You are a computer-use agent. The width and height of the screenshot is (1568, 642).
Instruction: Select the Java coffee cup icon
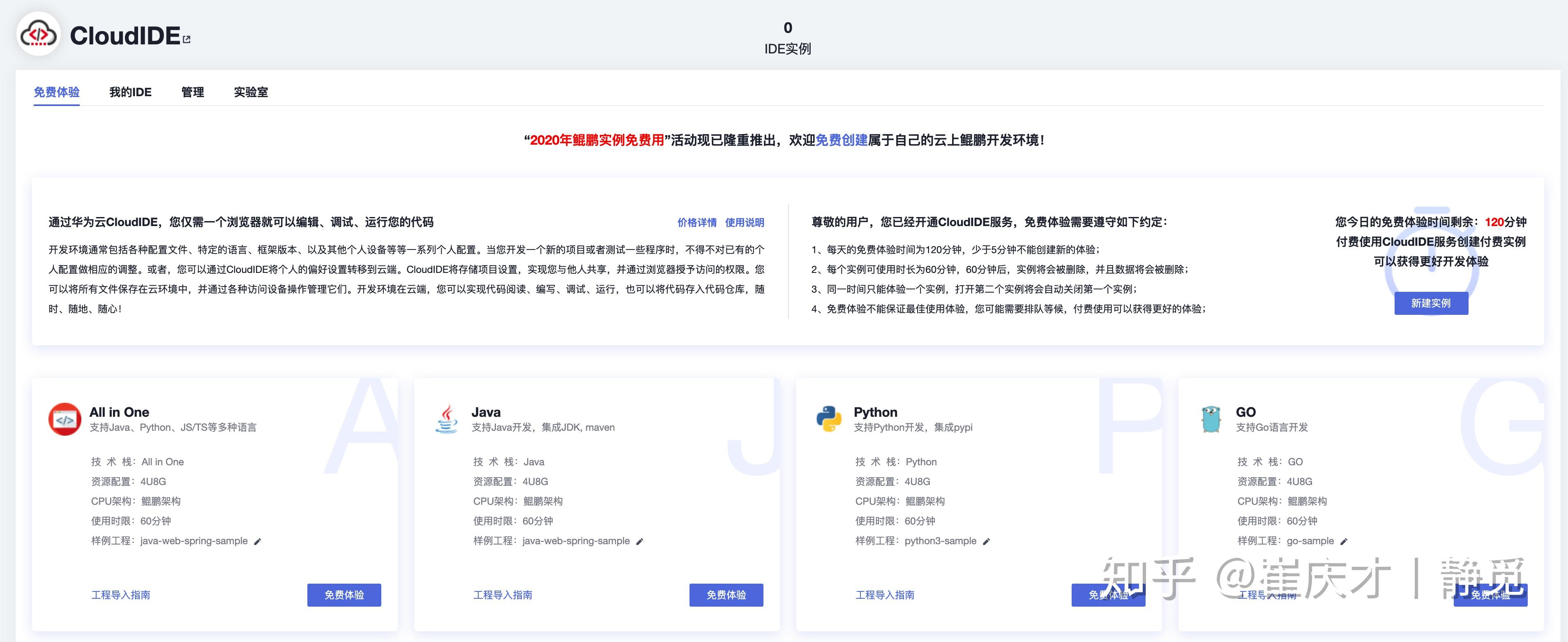447,419
